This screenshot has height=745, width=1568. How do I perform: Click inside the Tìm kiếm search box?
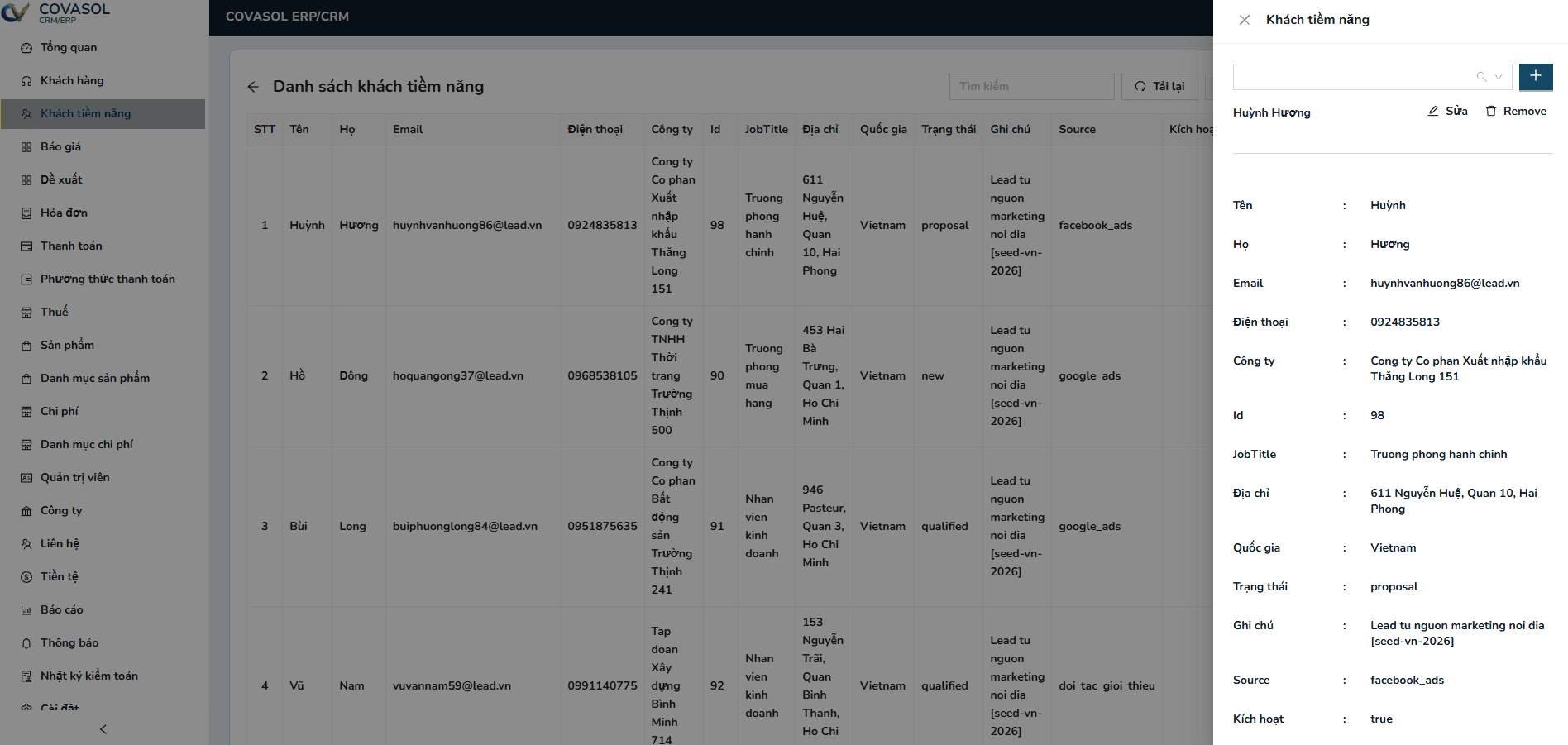click(1031, 86)
